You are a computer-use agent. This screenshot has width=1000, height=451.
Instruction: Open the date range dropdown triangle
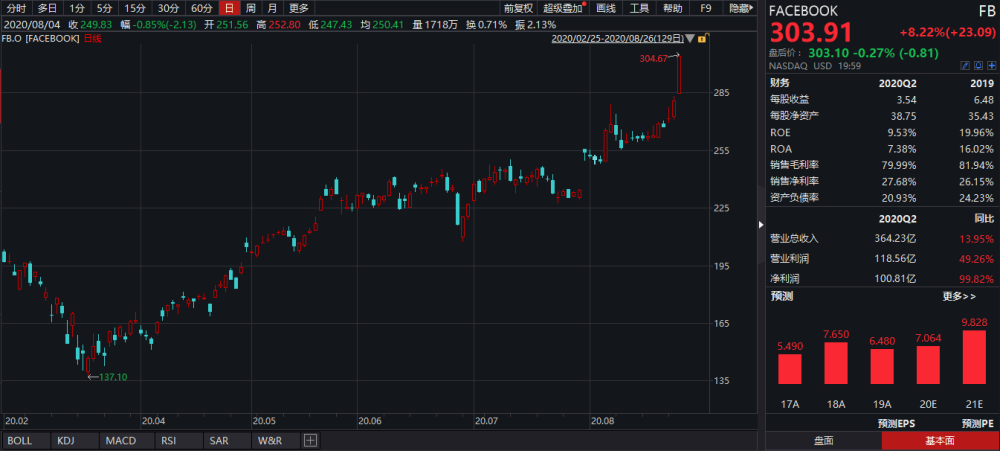coord(691,39)
